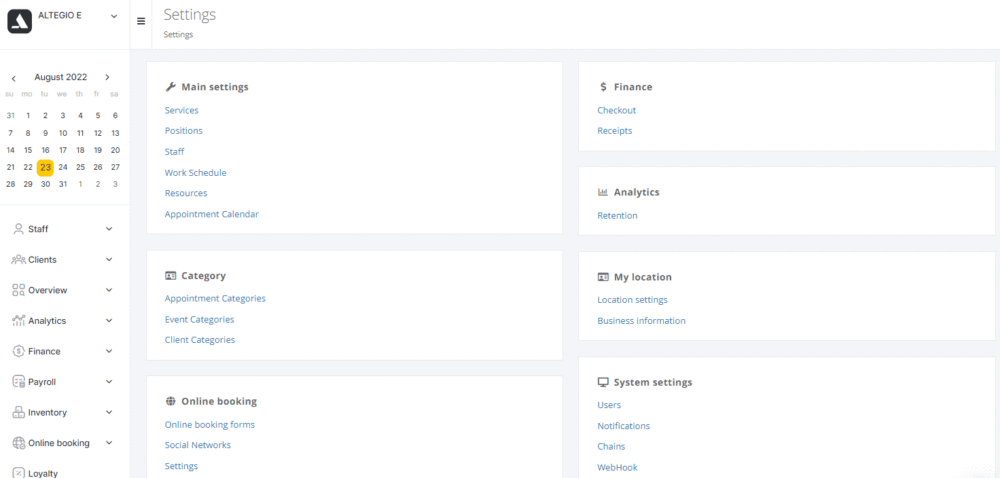Click the Overview grid icon in sidebar
This screenshot has height=478, width=1000.
[18, 290]
